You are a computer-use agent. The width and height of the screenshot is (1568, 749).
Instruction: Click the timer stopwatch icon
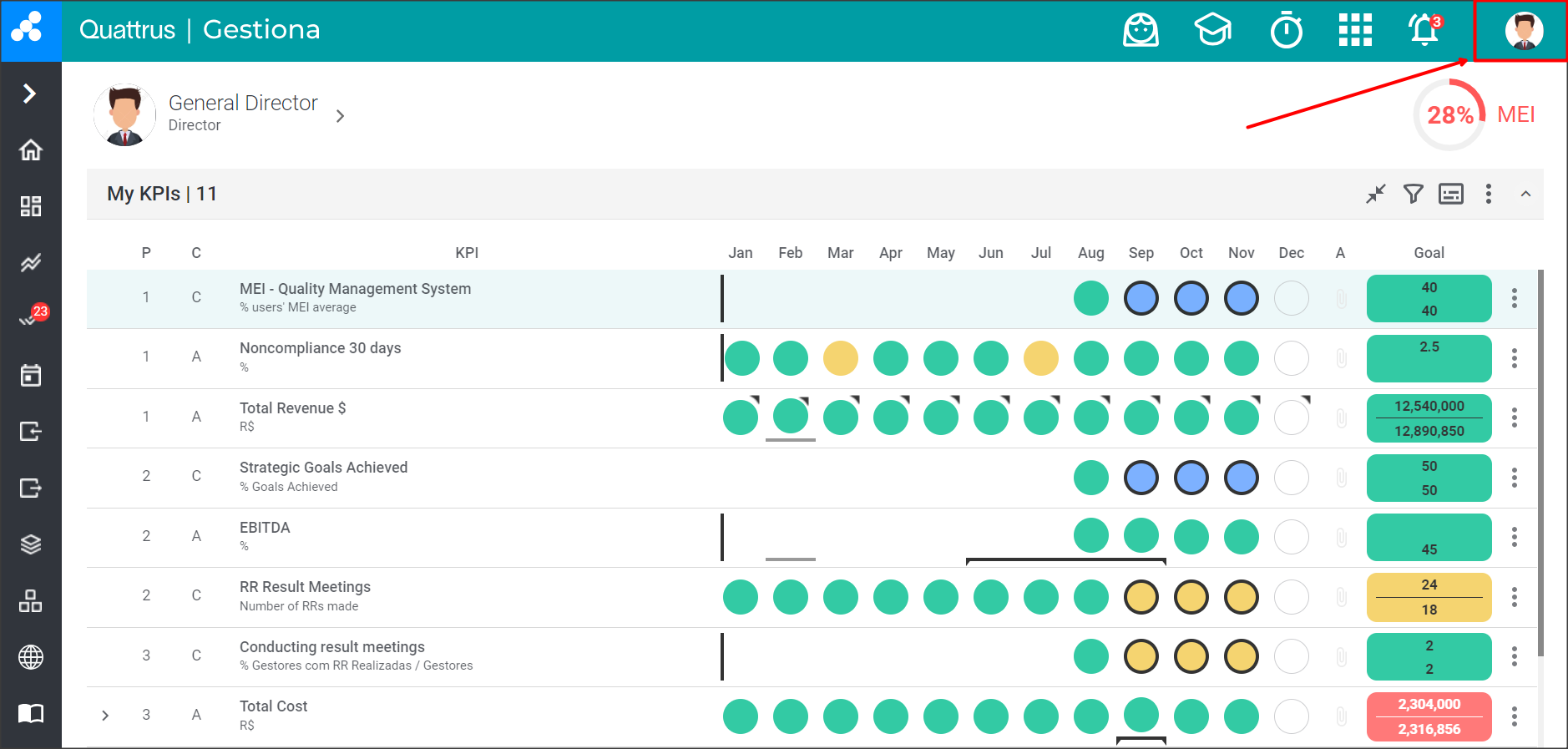(1286, 31)
